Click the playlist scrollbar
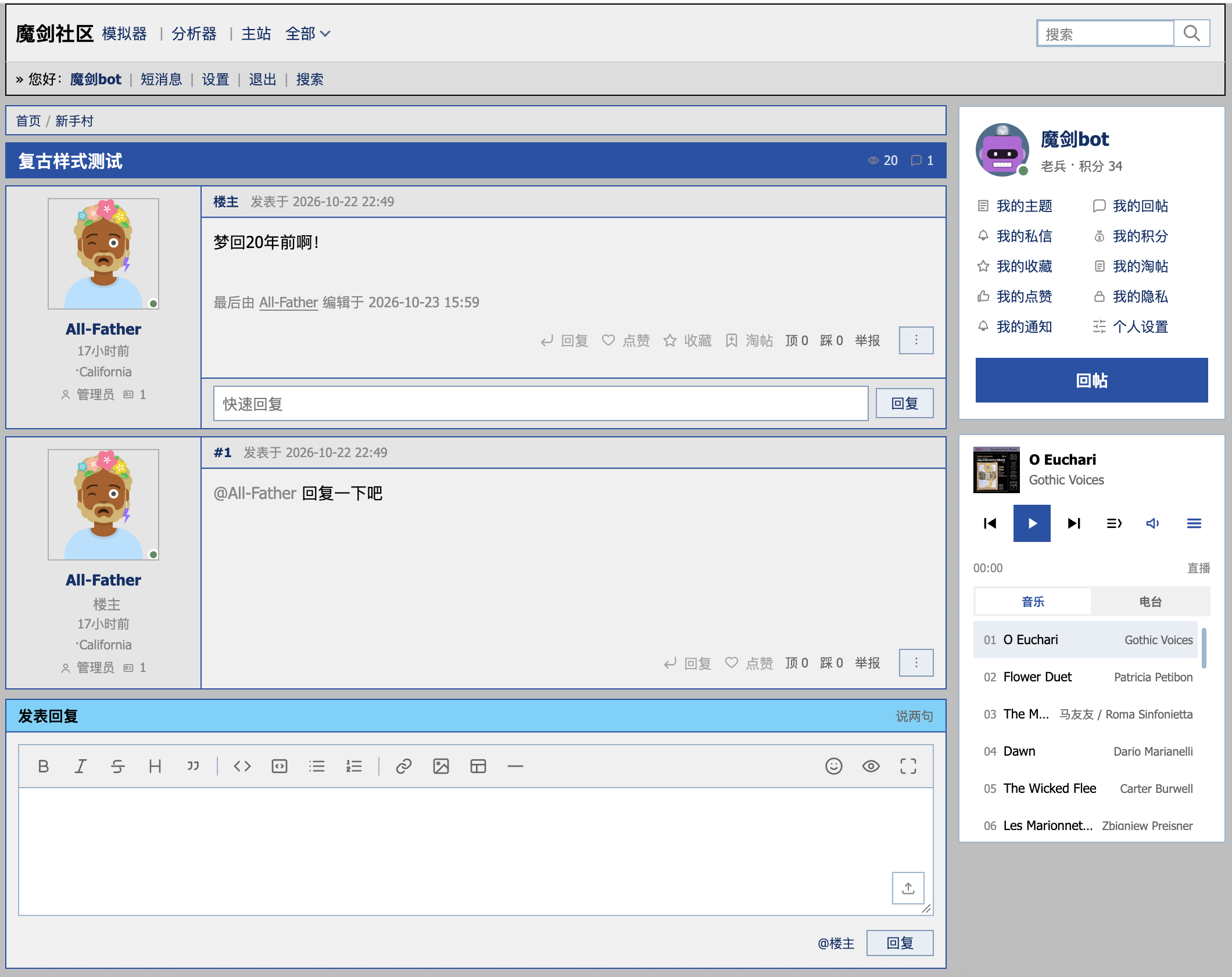 pyautogui.click(x=1204, y=648)
